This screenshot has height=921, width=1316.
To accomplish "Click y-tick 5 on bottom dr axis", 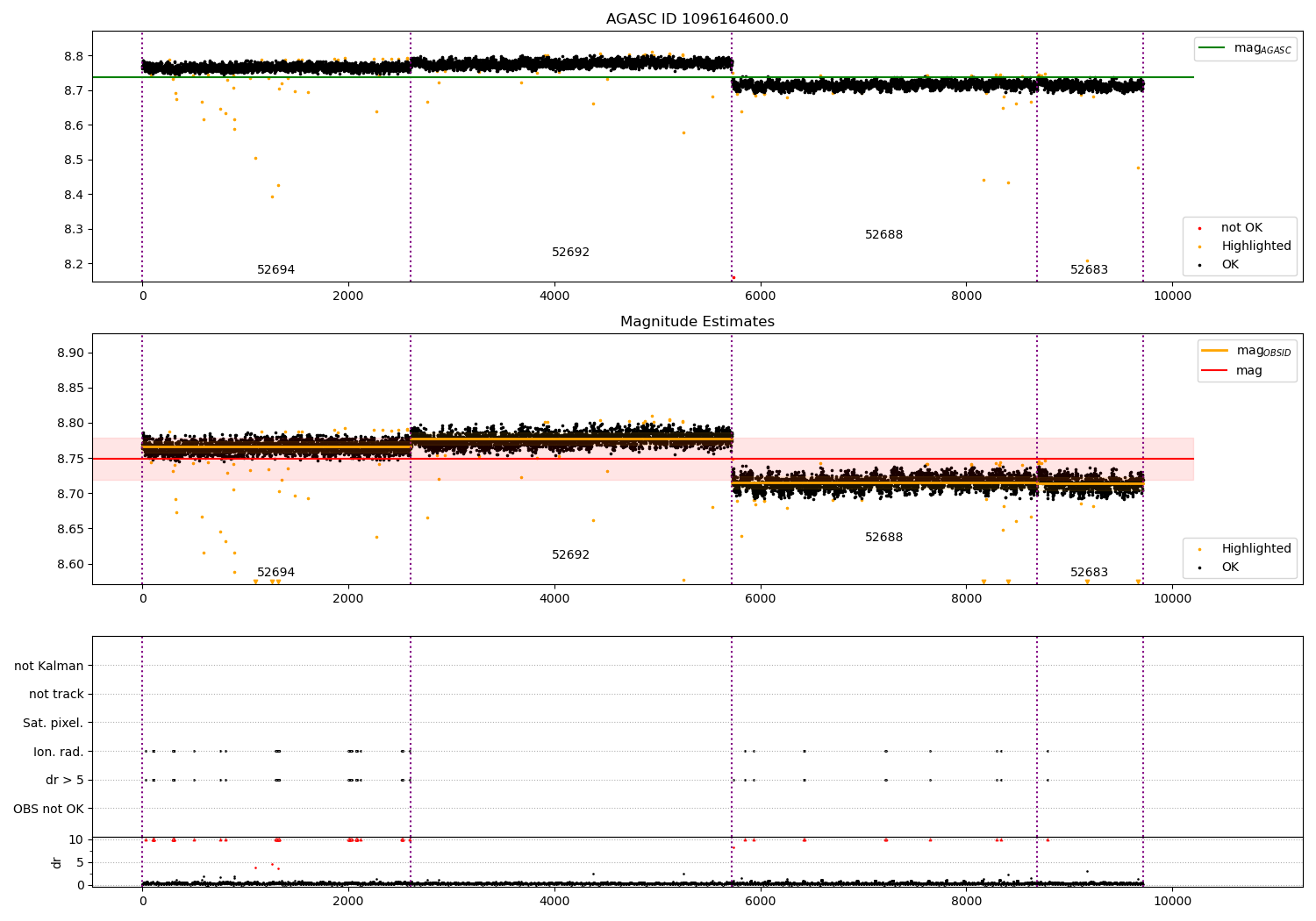I will coord(80,862).
